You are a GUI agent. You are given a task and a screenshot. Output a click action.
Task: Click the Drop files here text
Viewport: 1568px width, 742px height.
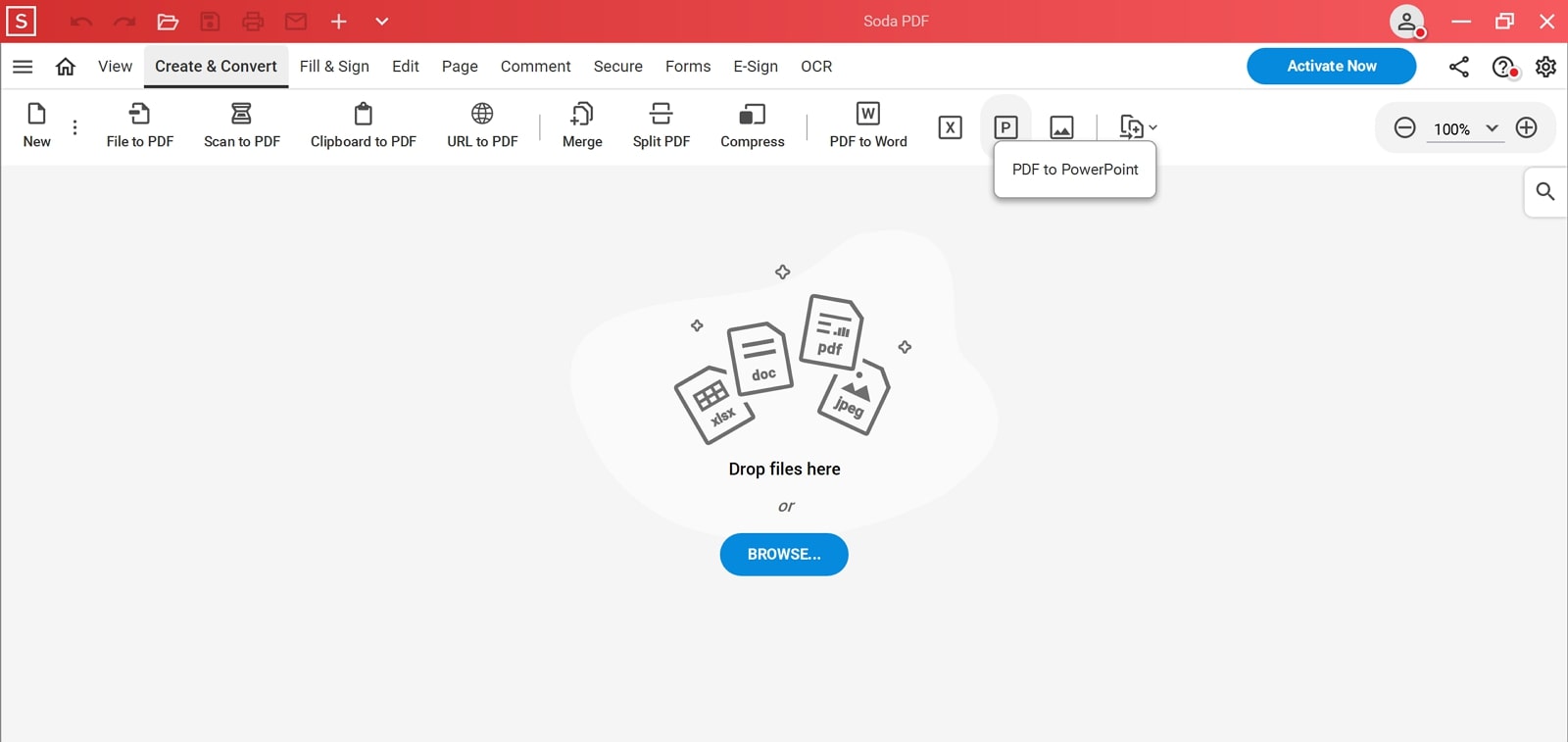(784, 470)
